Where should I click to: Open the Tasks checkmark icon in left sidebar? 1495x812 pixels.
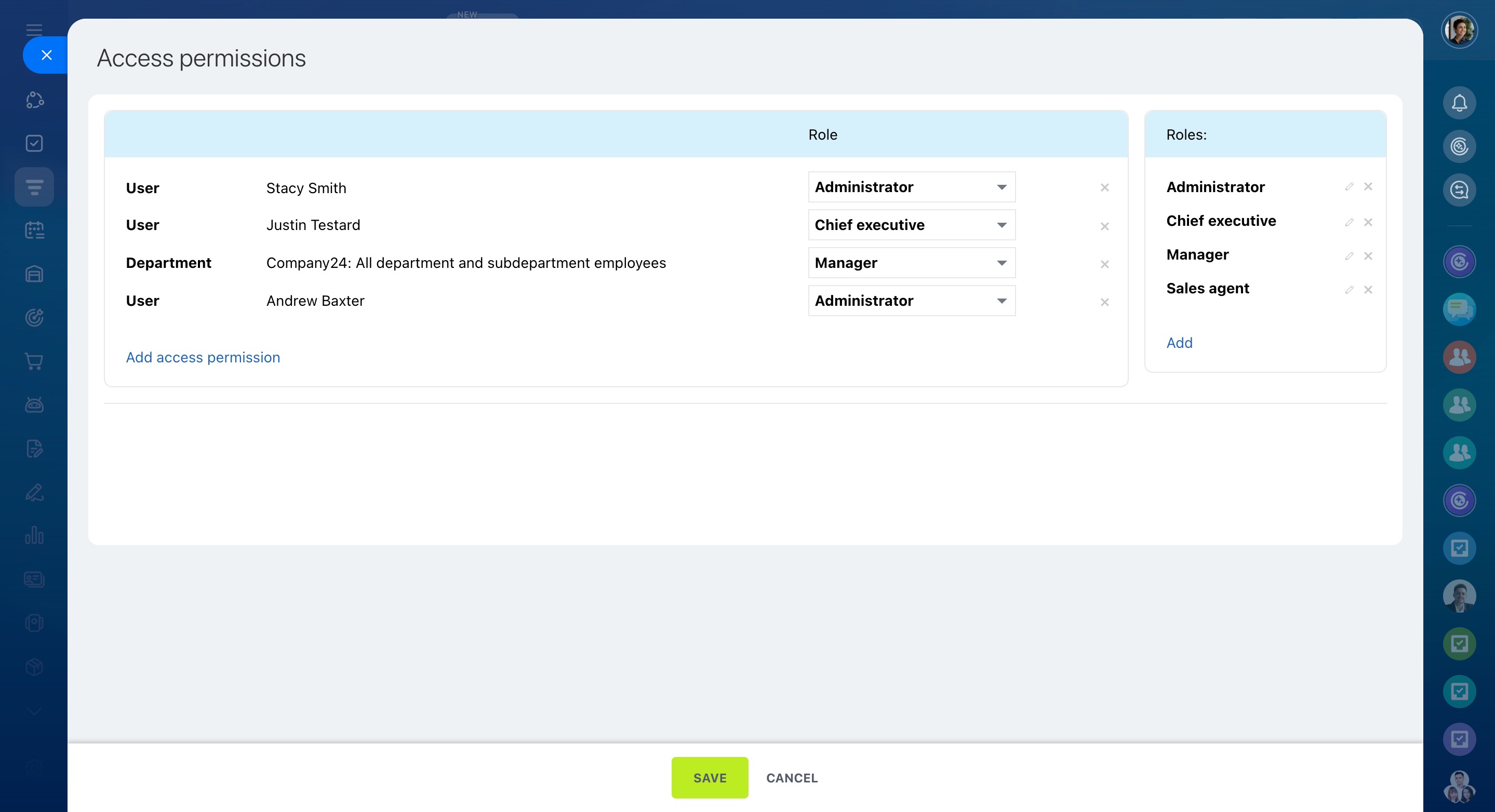(x=34, y=143)
